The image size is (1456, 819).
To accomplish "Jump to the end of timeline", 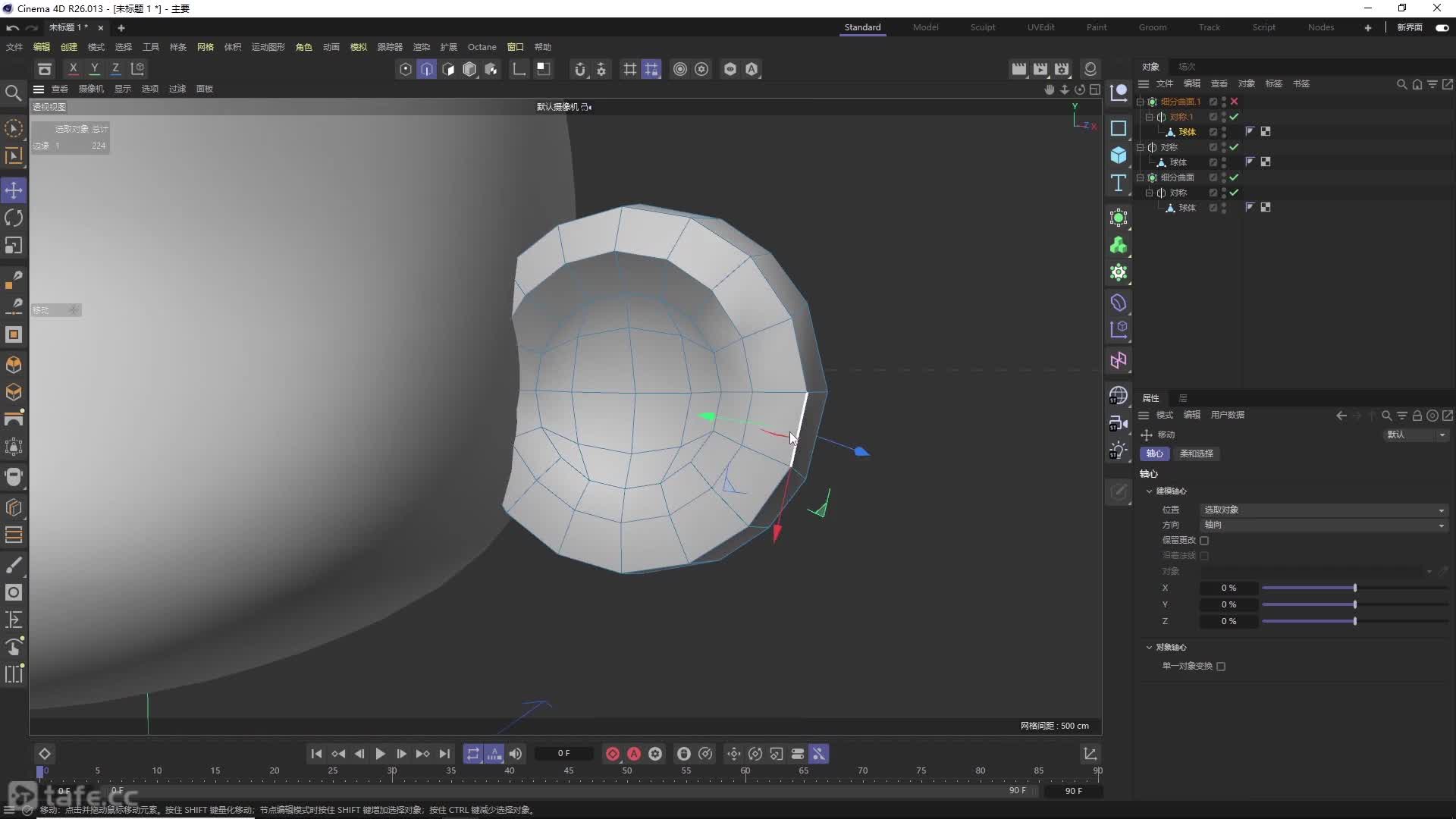I will [444, 754].
